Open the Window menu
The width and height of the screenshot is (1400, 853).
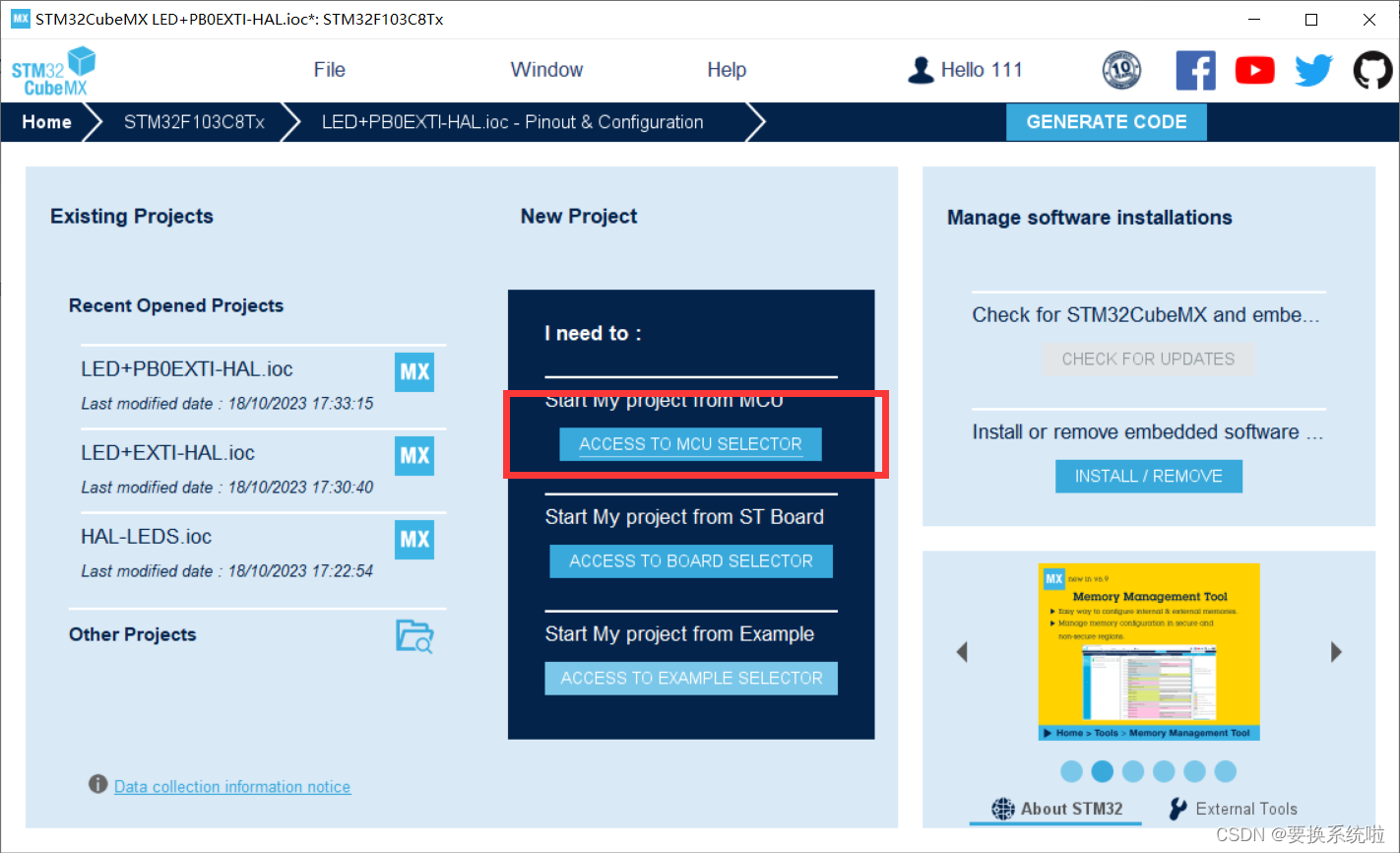coord(546,70)
